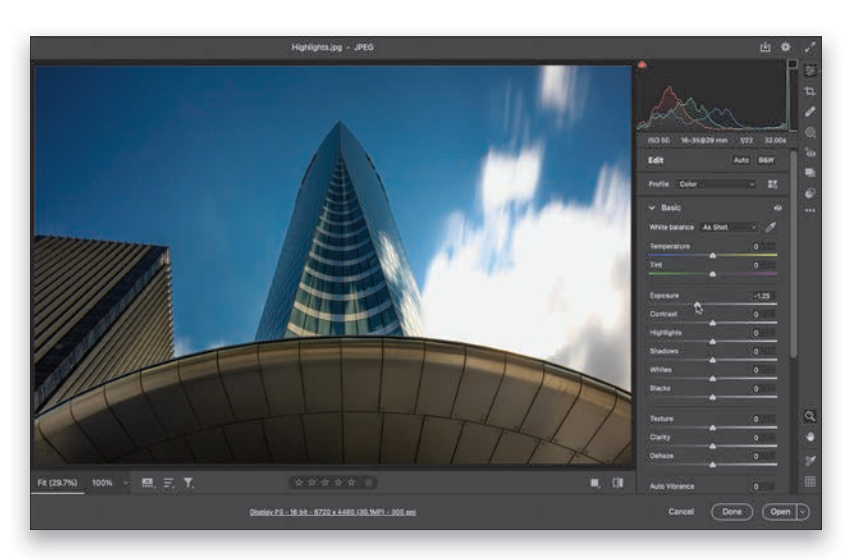Click the Auto edit button
Image resolution: width=848 pixels, height=560 pixels.
[x=741, y=159]
